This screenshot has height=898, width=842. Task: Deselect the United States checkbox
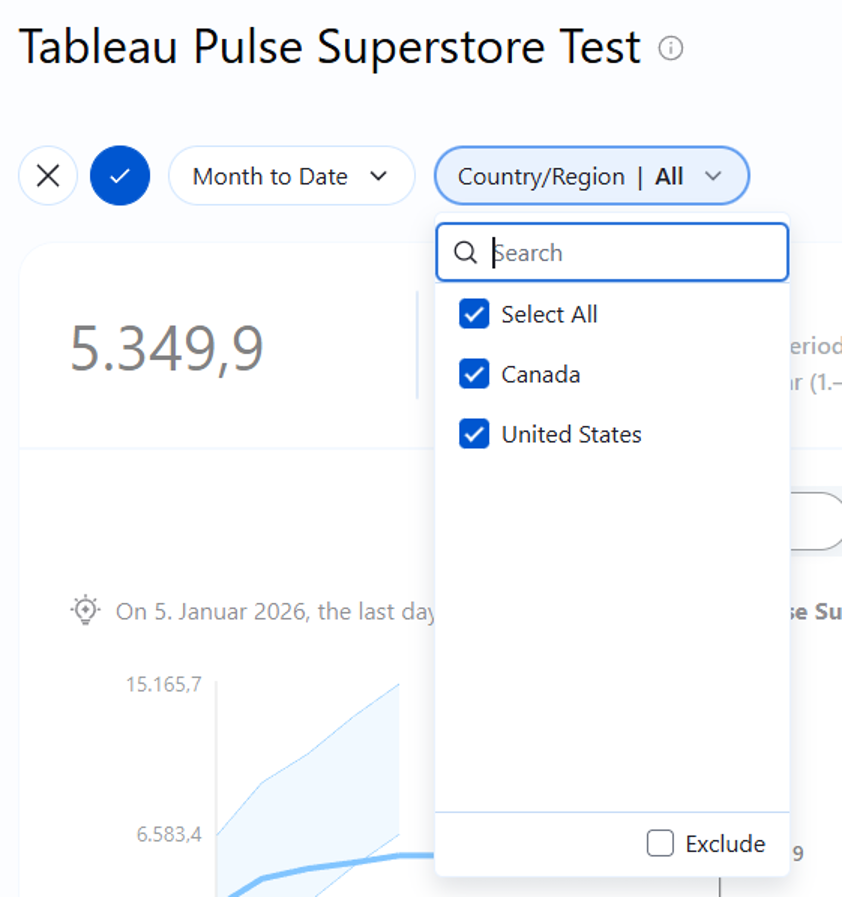474,434
